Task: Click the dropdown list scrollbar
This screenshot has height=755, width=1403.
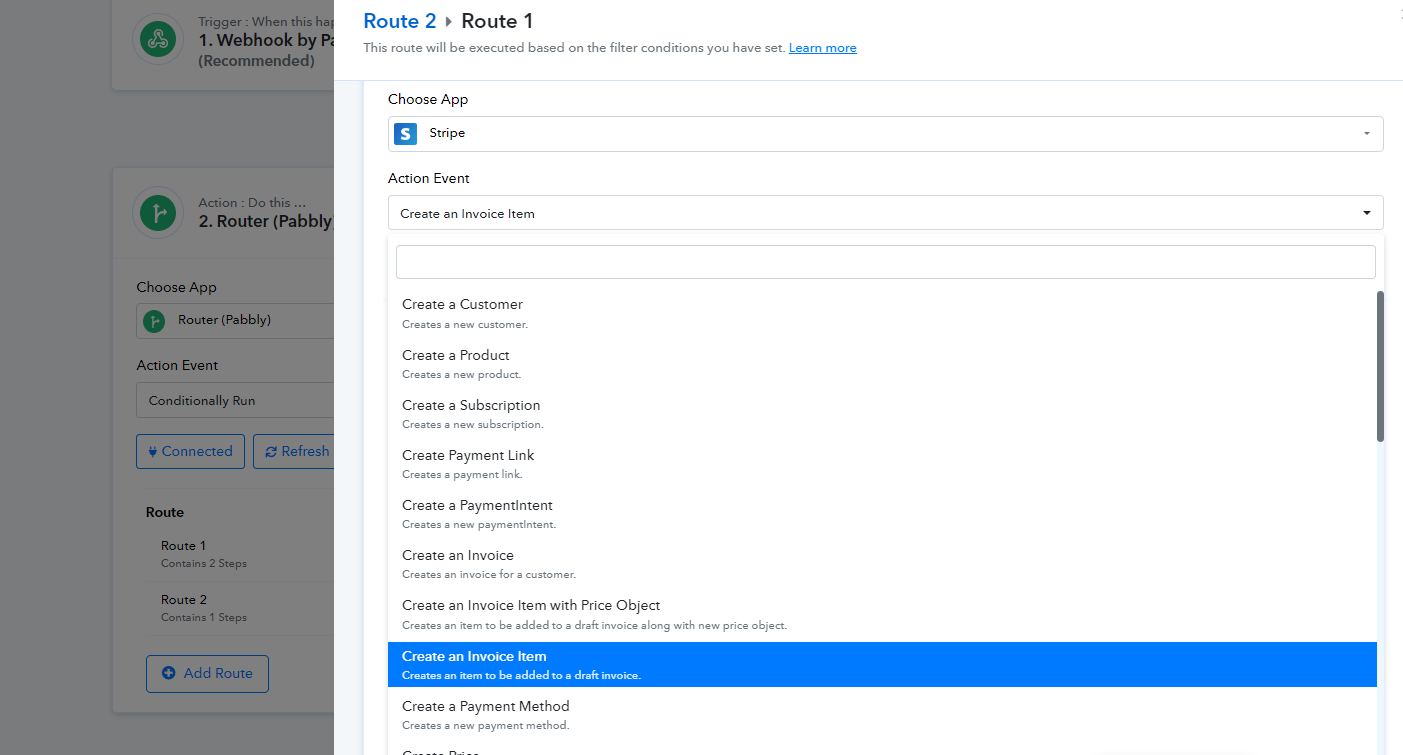Action: coord(1380,366)
